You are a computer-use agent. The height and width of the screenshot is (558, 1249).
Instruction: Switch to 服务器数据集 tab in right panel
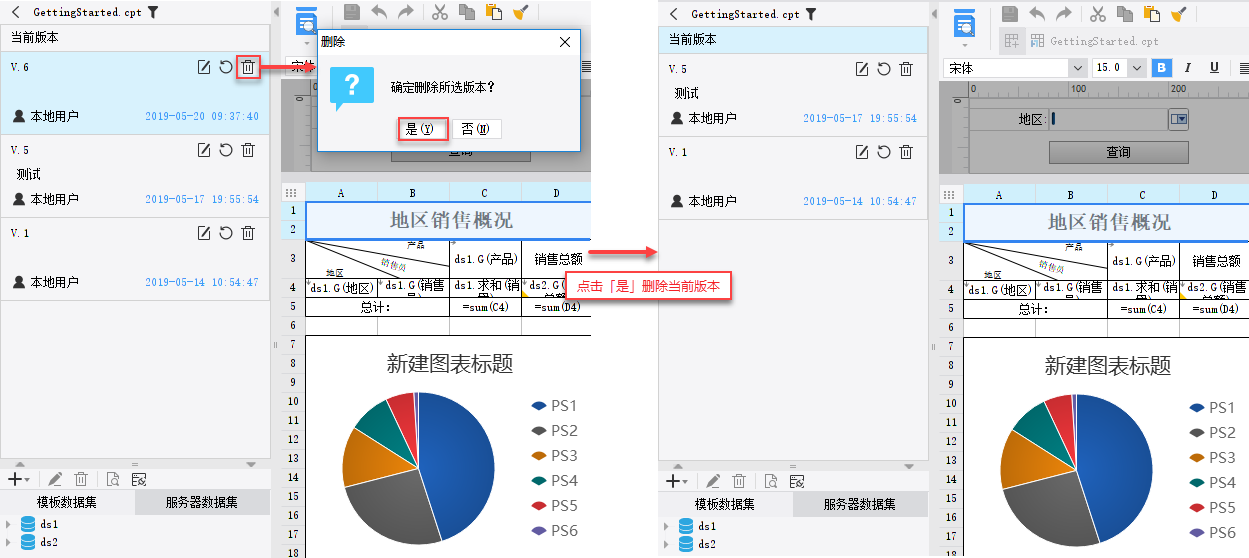[x=860, y=504]
